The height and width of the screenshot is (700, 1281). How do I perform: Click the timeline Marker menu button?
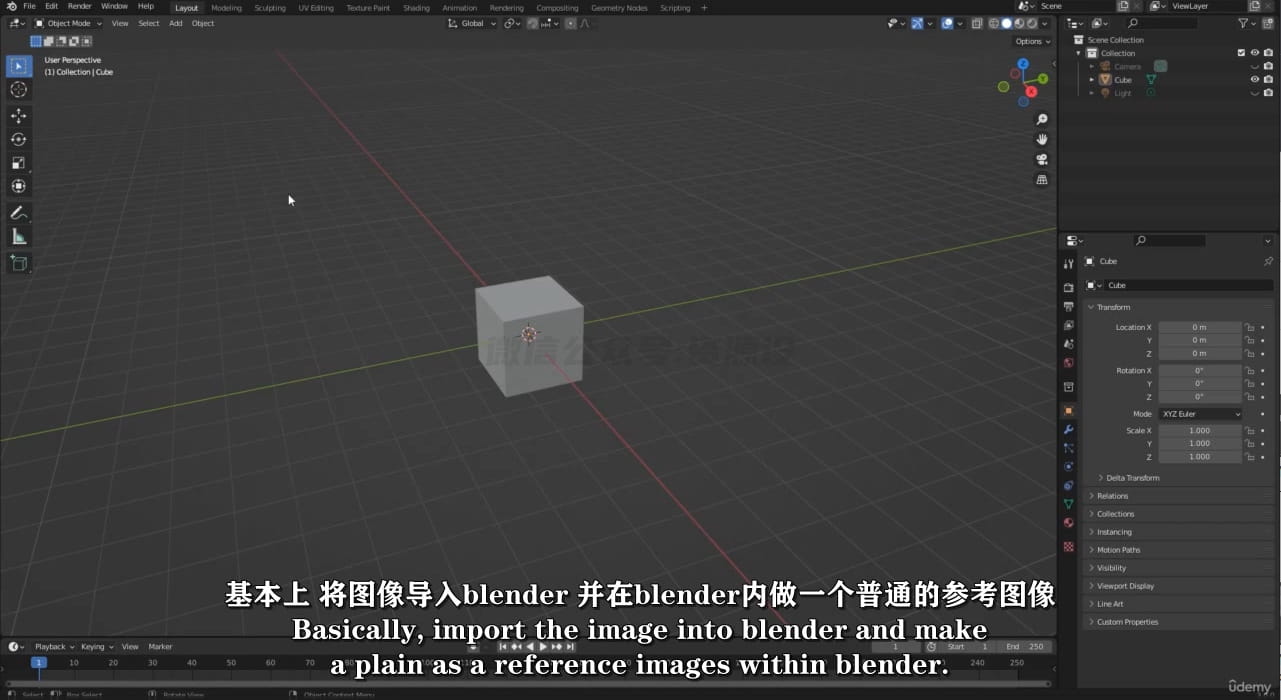click(160, 647)
